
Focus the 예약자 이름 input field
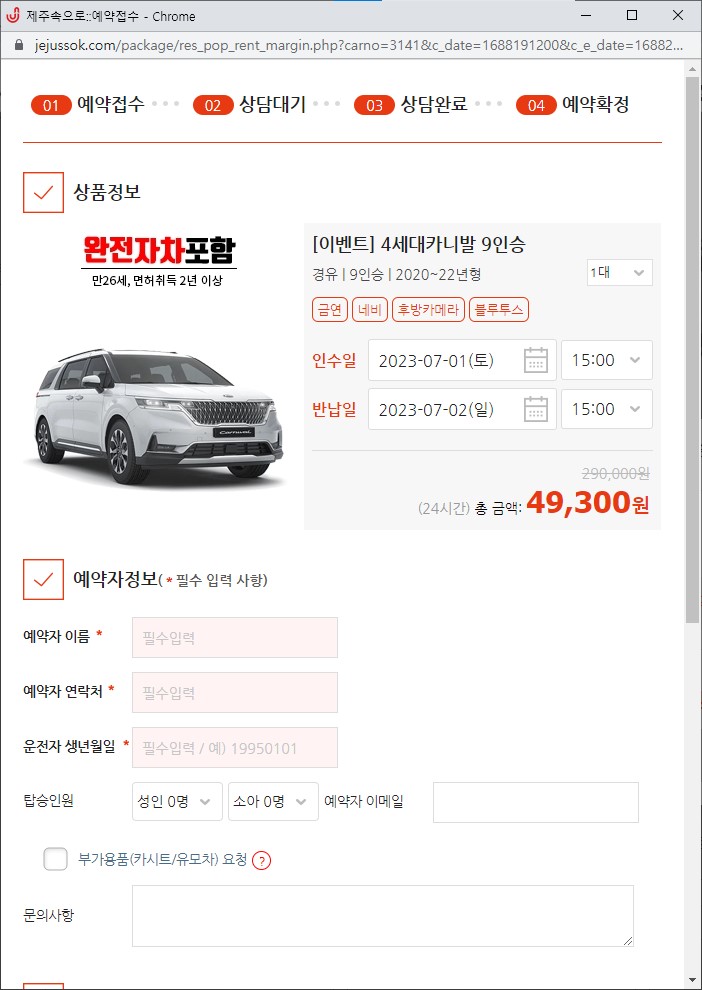pos(235,638)
